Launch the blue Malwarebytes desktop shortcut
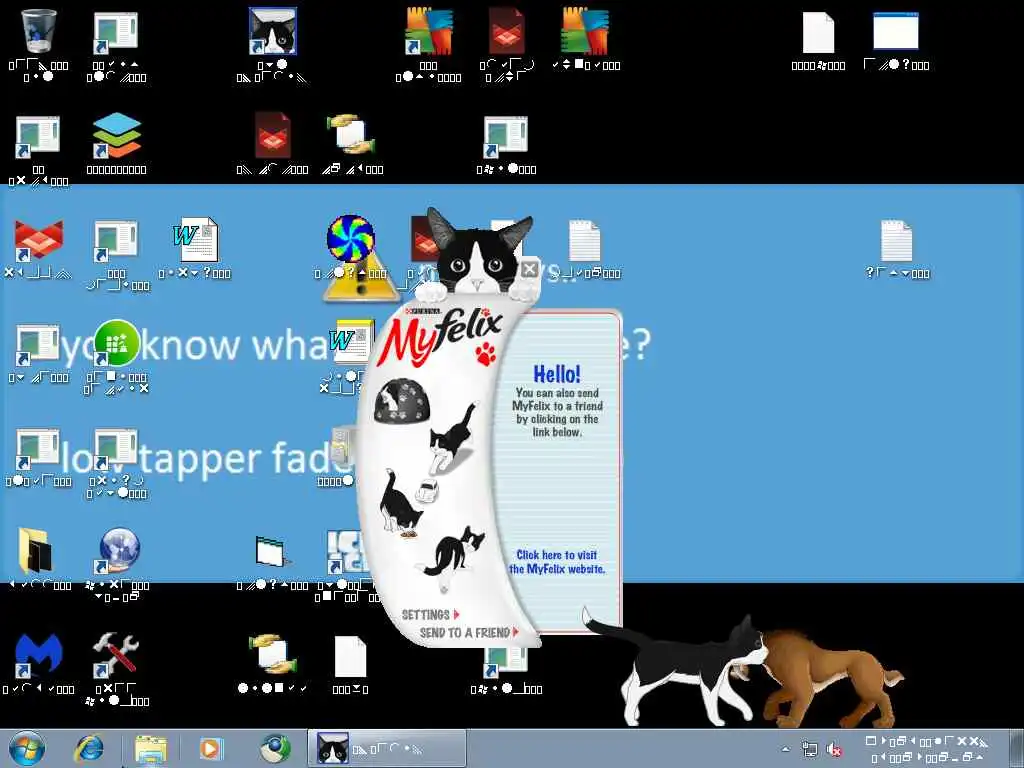 pyautogui.click(x=39, y=655)
